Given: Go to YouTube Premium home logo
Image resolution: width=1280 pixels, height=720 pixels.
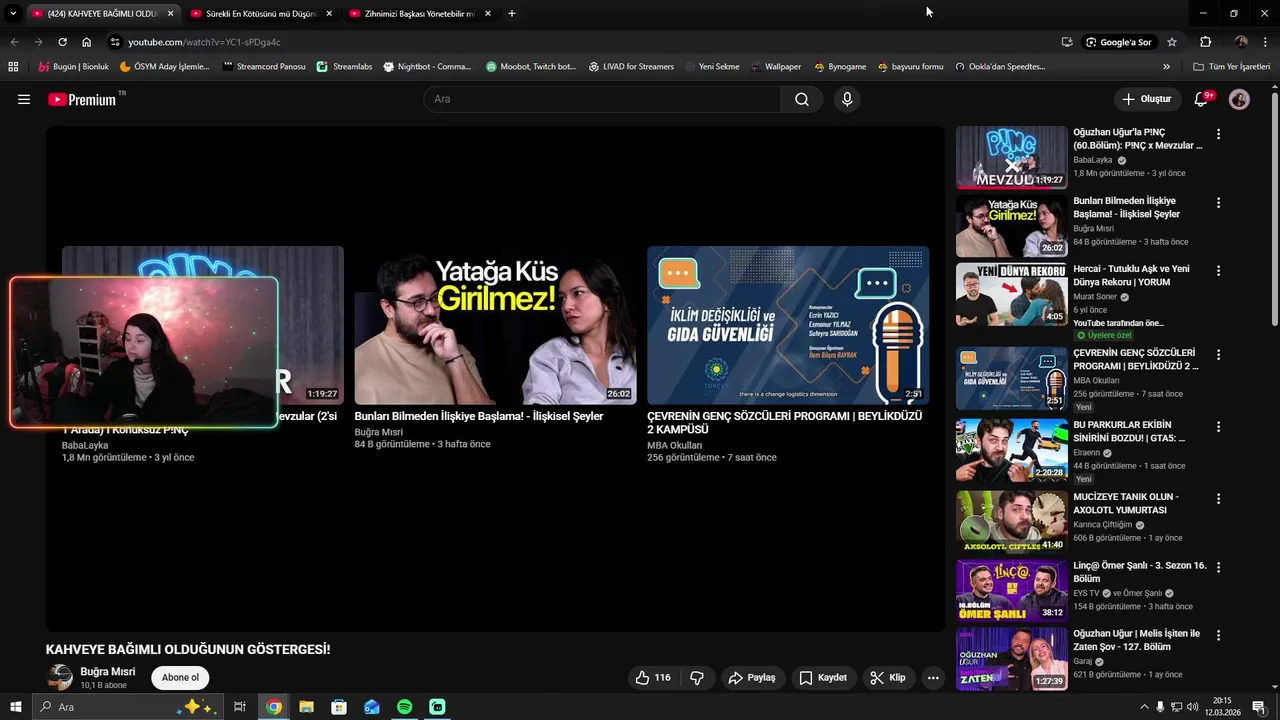Looking at the screenshot, I should 82,99.
